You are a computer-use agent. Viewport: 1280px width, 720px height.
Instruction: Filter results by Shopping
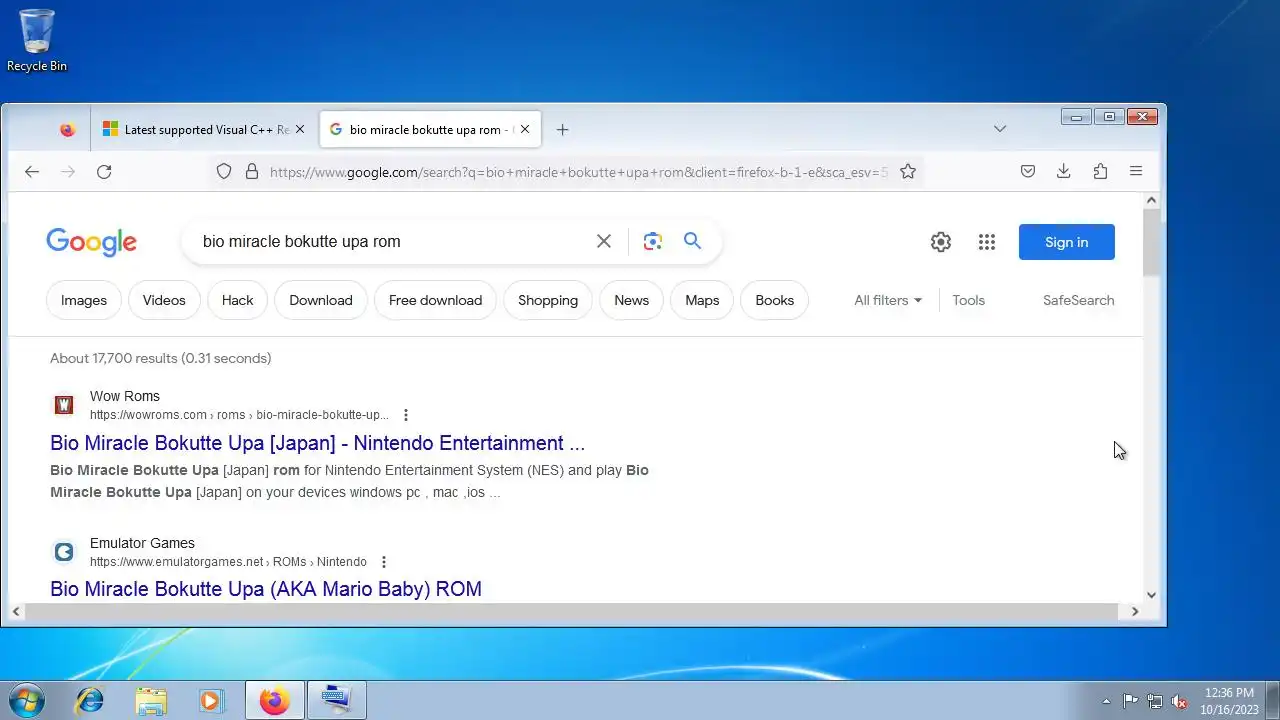pyautogui.click(x=548, y=300)
